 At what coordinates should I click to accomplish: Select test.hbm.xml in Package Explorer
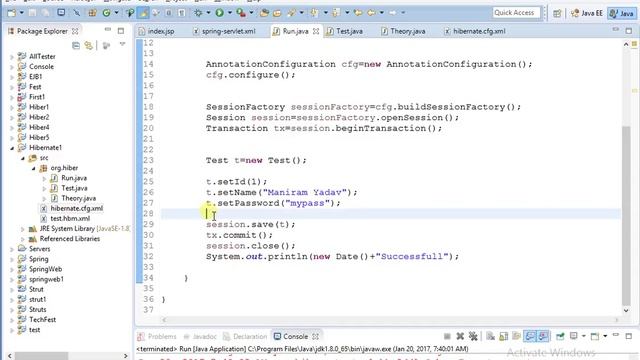pyautogui.click(x=70, y=219)
